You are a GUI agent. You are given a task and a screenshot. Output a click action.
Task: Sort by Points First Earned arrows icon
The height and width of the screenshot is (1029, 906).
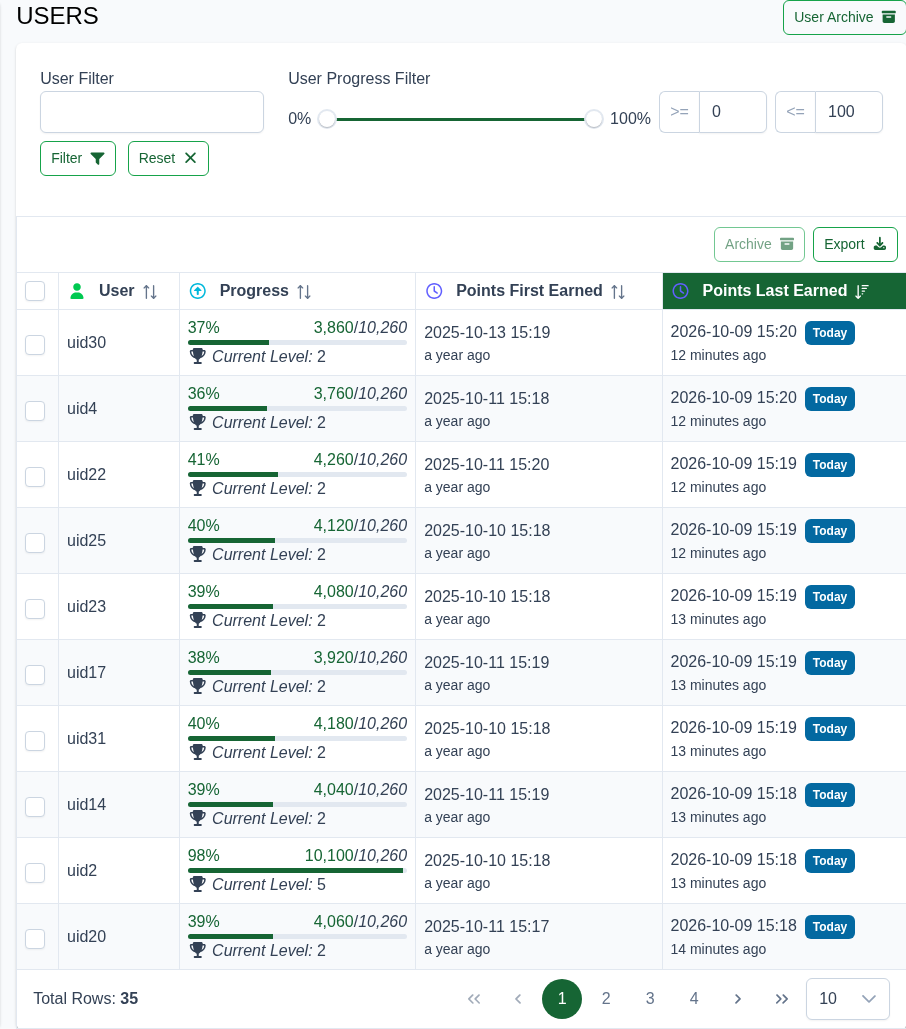[618, 291]
